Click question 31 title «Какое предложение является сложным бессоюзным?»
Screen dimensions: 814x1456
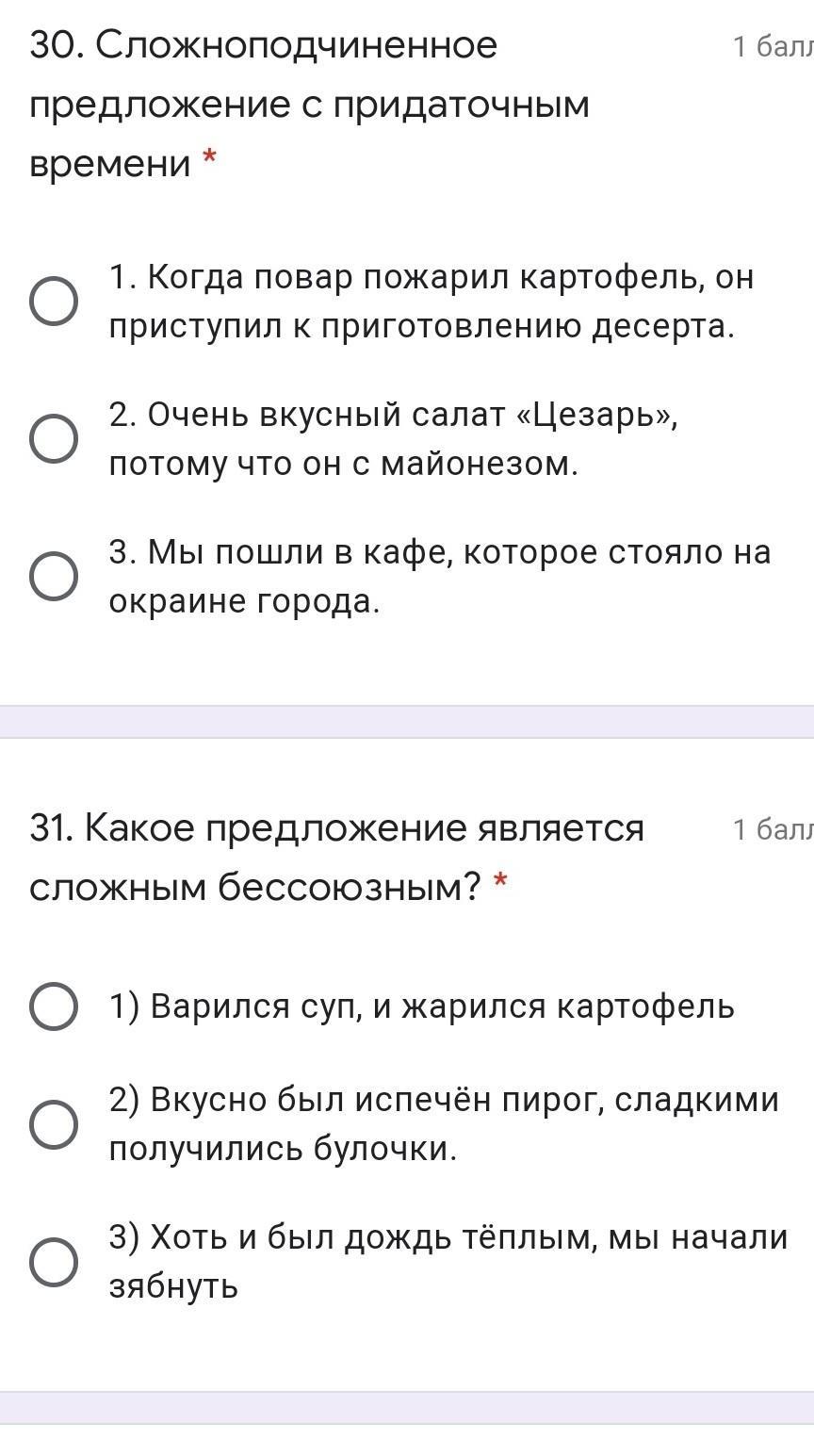coord(337,857)
